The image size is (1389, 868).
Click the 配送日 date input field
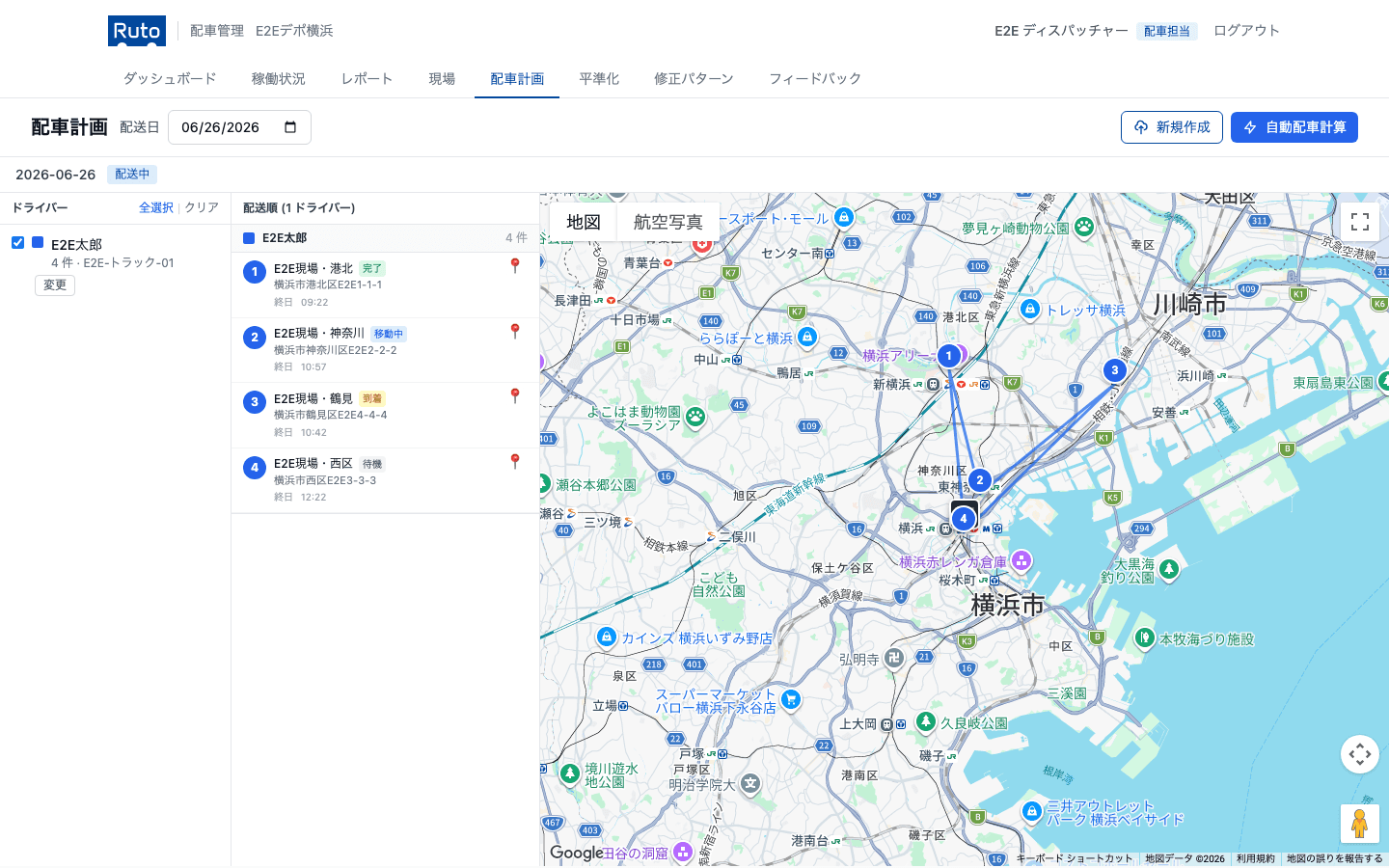click(x=239, y=127)
